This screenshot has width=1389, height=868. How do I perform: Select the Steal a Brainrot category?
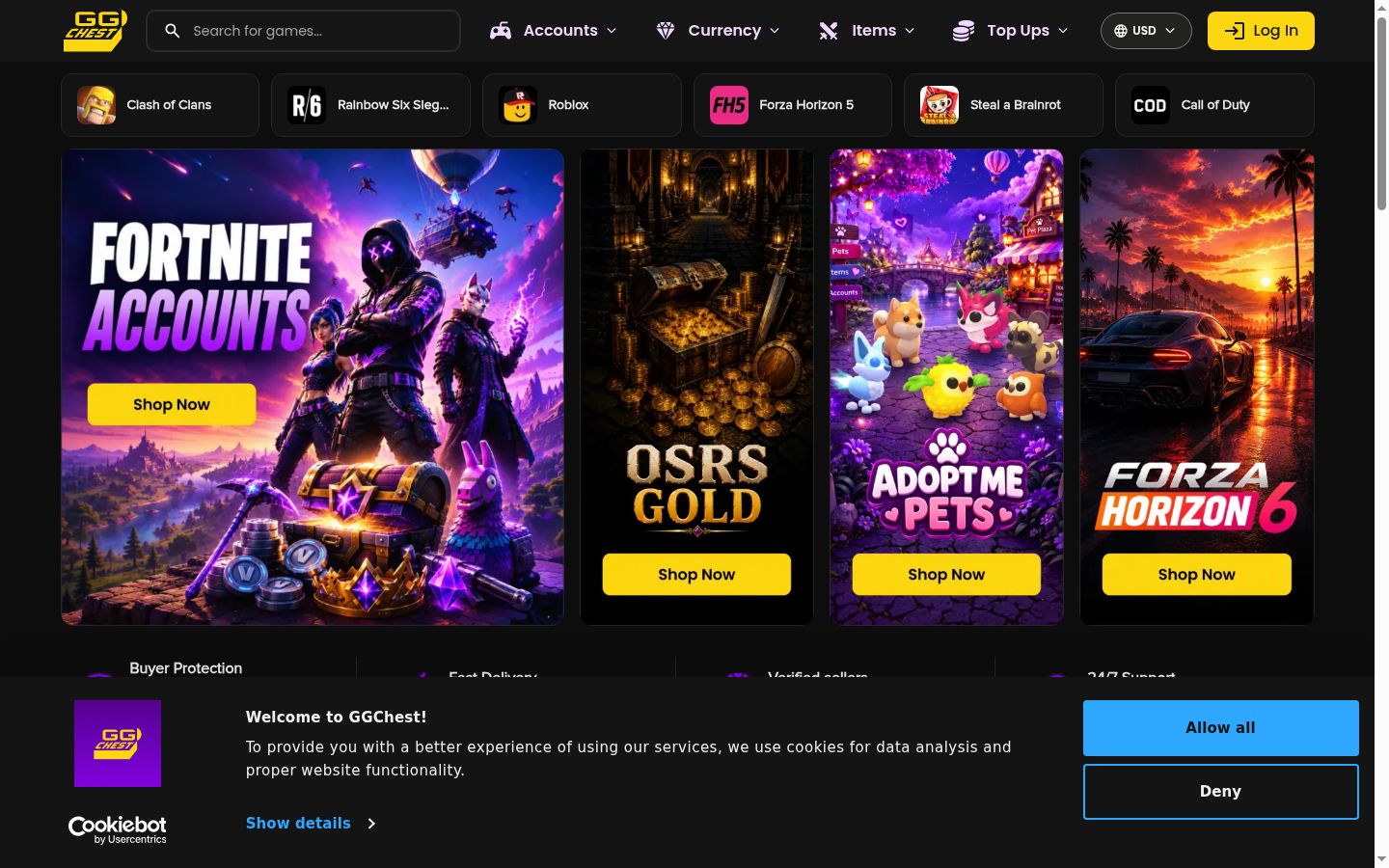point(1003,105)
